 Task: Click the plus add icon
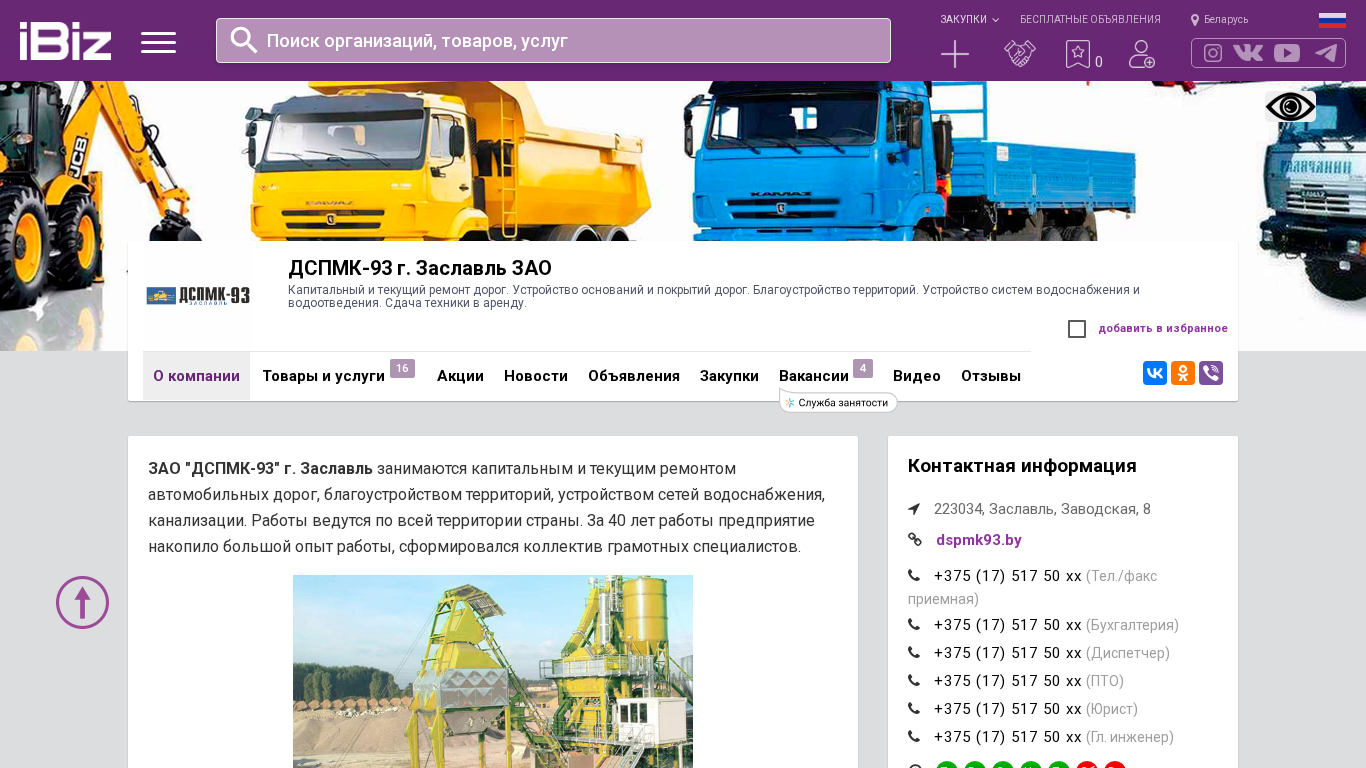point(955,54)
